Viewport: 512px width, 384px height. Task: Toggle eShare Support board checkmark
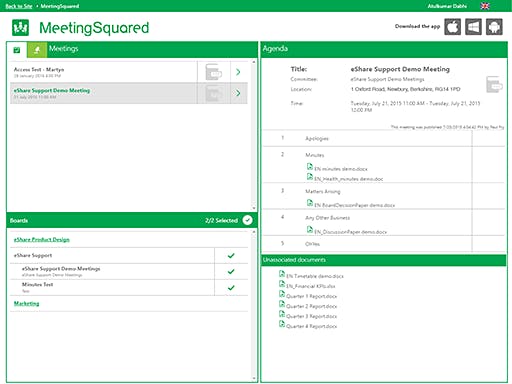click(x=231, y=256)
